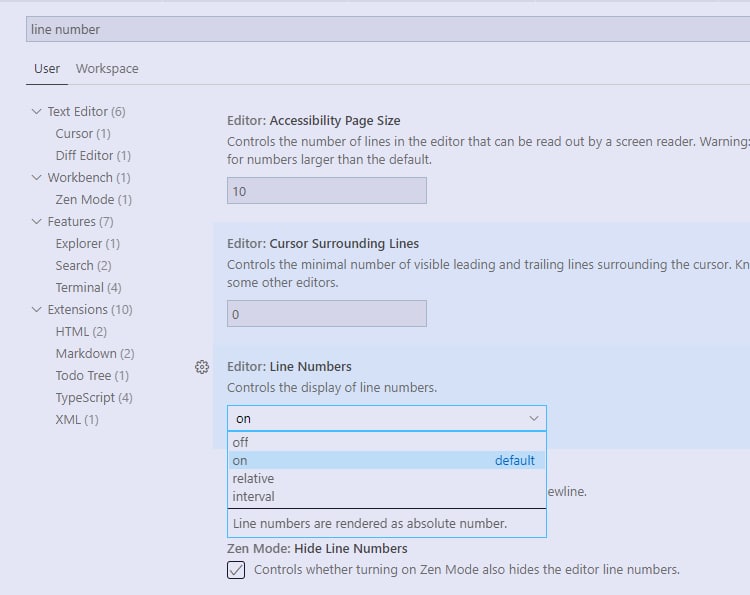Screen dimensions: 750x595
Task: Choose 'on' default option in list
Action: coord(387,460)
